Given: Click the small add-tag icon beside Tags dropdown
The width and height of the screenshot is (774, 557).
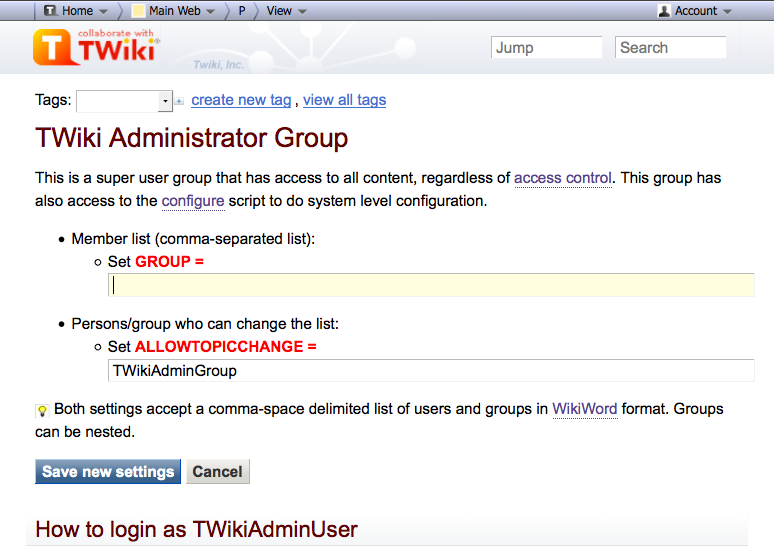Looking at the screenshot, I should [x=180, y=101].
